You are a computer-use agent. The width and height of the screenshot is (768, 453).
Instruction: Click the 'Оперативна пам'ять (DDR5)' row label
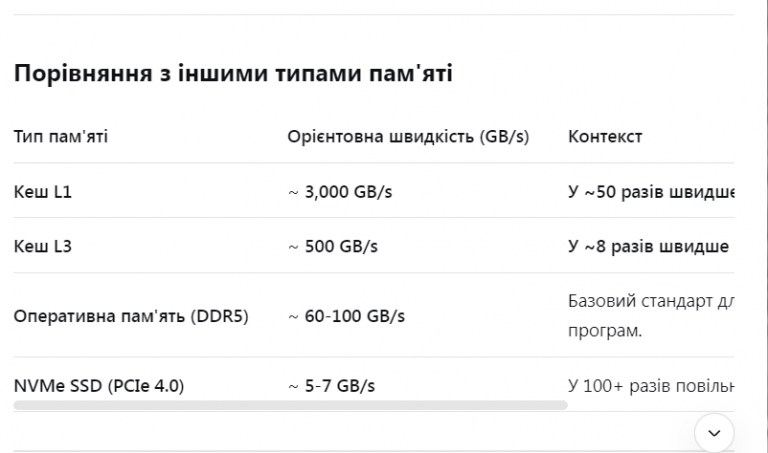(x=131, y=316)
